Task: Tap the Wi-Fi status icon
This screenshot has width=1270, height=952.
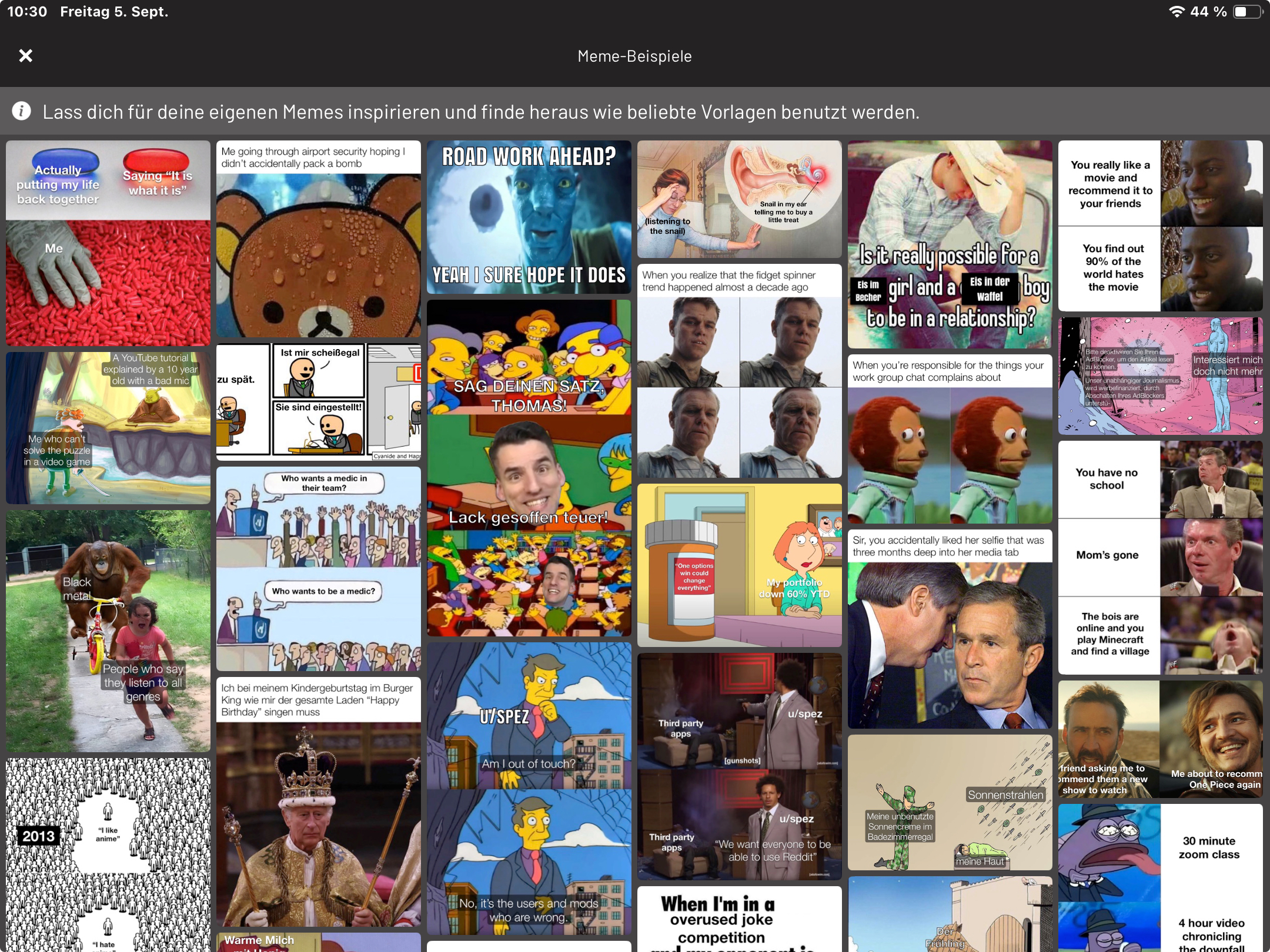Action: coord(1176,12)
